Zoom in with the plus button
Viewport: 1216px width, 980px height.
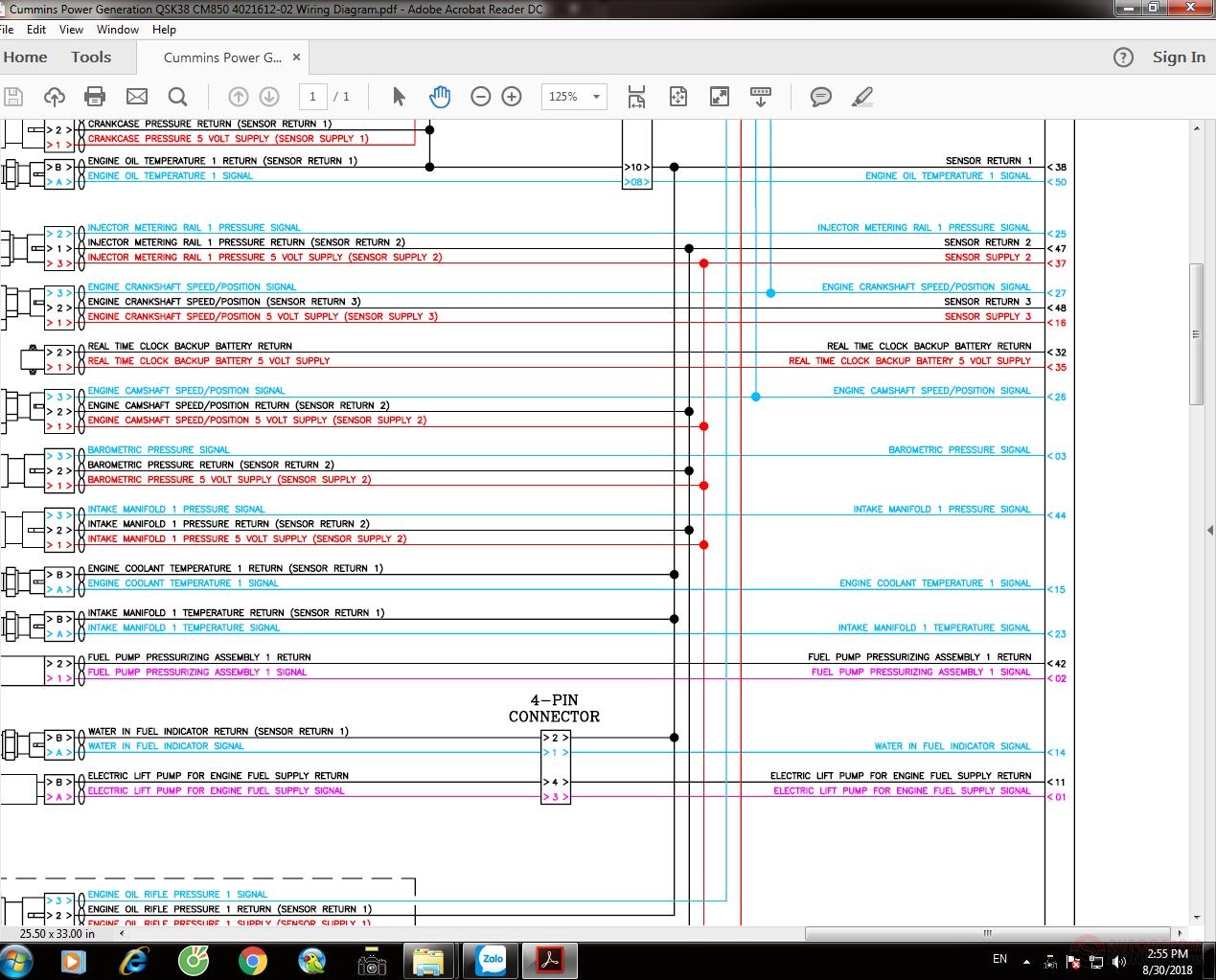[512, 97]
